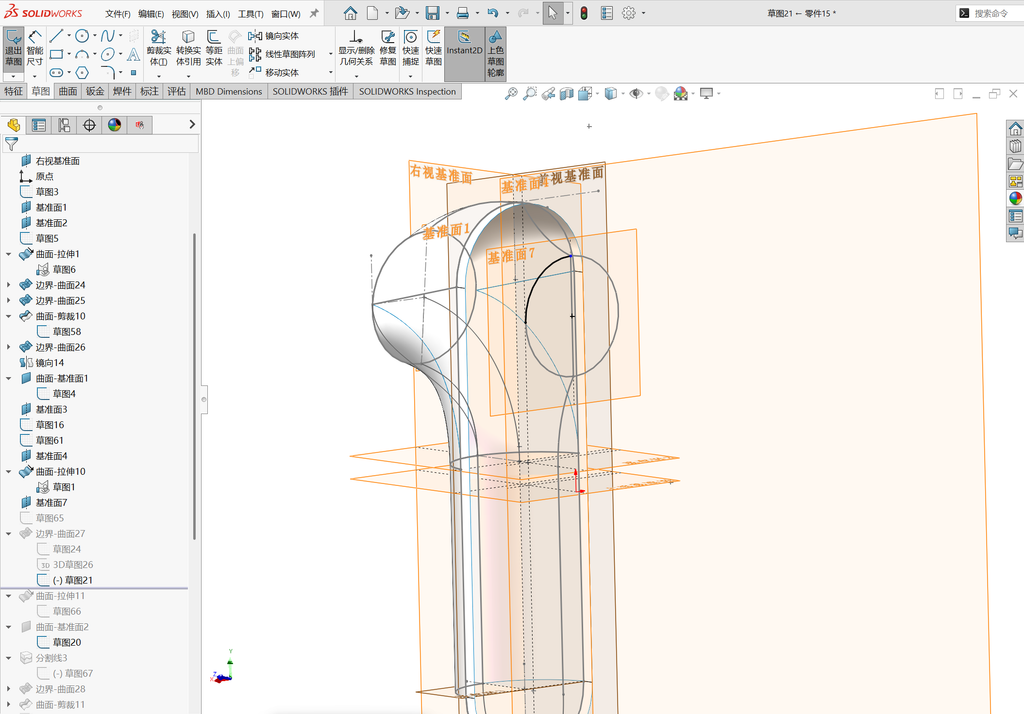Open the PropertyManager tab
The width and height of the screenshot is (1024, 714).
coord(39,125)
